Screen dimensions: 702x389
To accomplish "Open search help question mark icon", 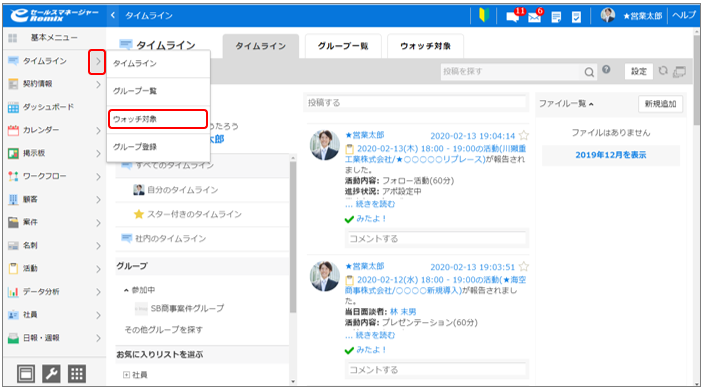I will [606, 69].
